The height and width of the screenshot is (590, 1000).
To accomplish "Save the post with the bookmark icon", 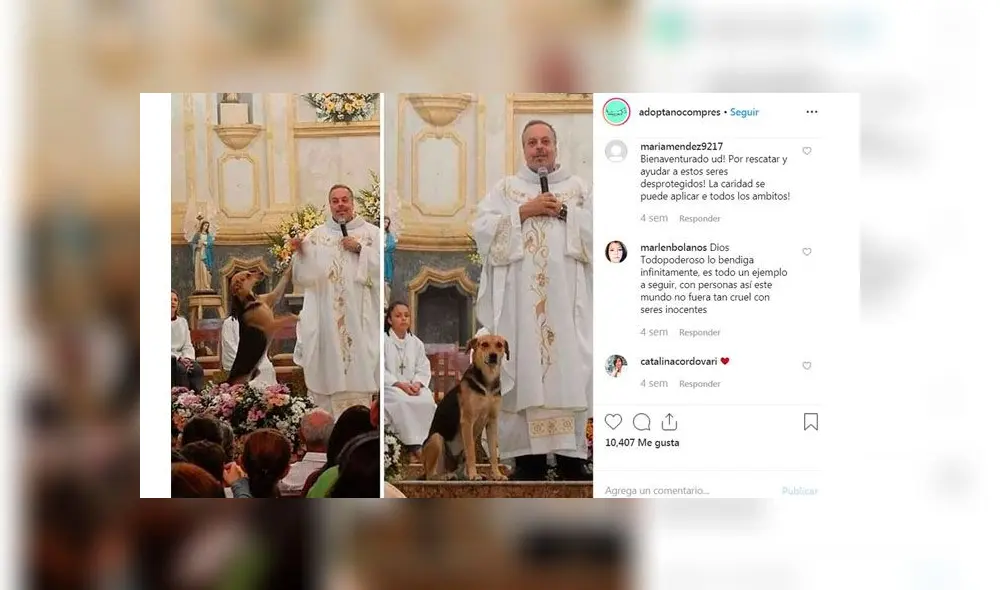I will point(811,422).
